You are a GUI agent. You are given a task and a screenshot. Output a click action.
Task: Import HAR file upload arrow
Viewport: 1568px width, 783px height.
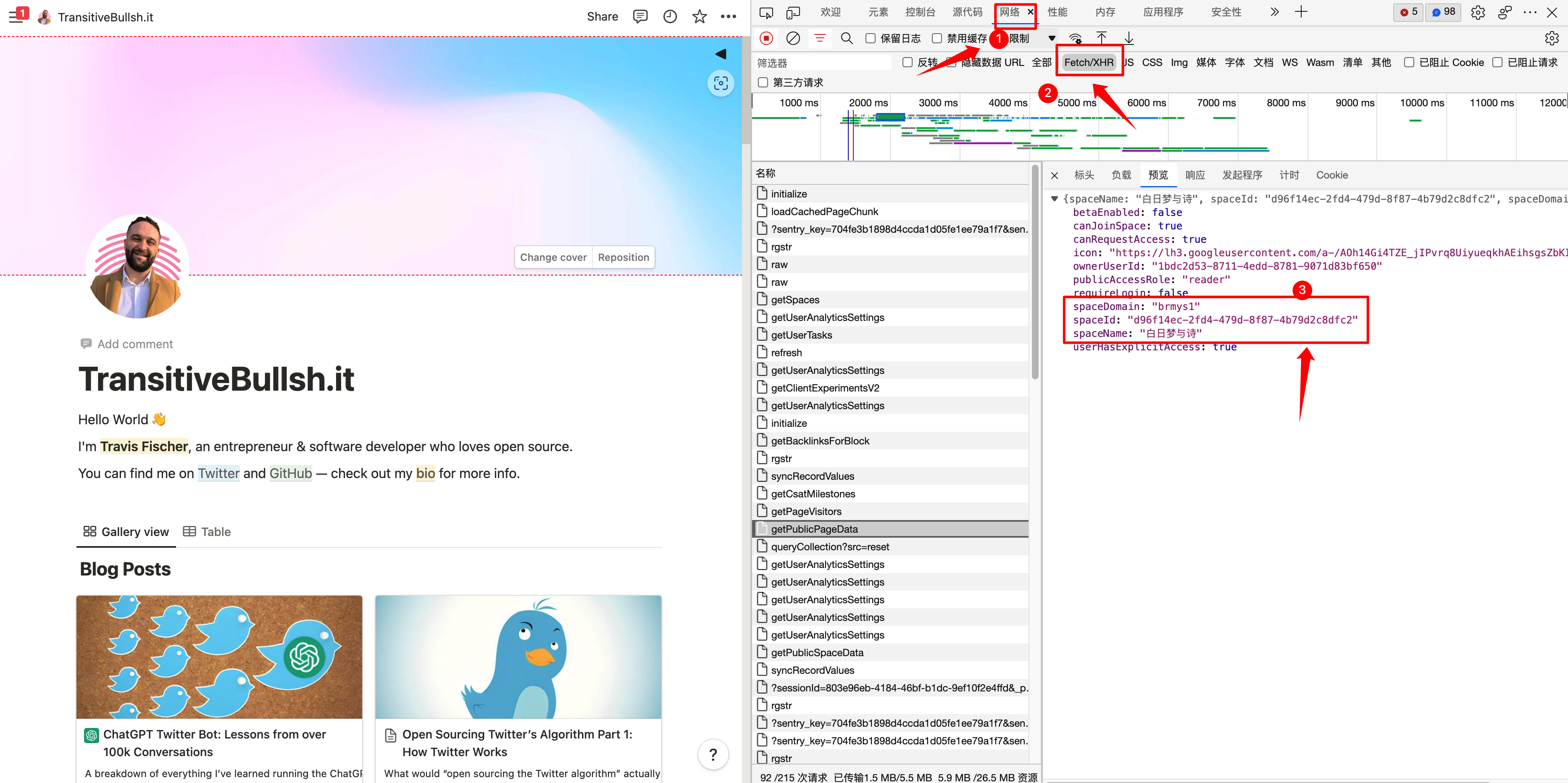[1102, 38]
